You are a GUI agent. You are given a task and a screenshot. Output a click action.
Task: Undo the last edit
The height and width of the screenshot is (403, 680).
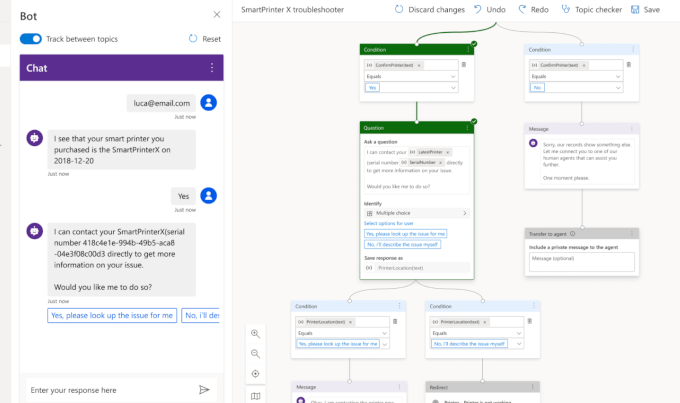click(x=490, y=10)
